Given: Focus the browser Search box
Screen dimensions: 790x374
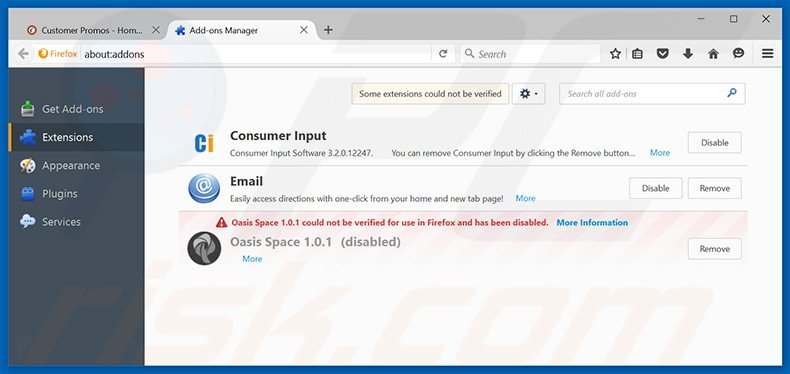Looking at the screenshot, I should (x=530, y=53).
